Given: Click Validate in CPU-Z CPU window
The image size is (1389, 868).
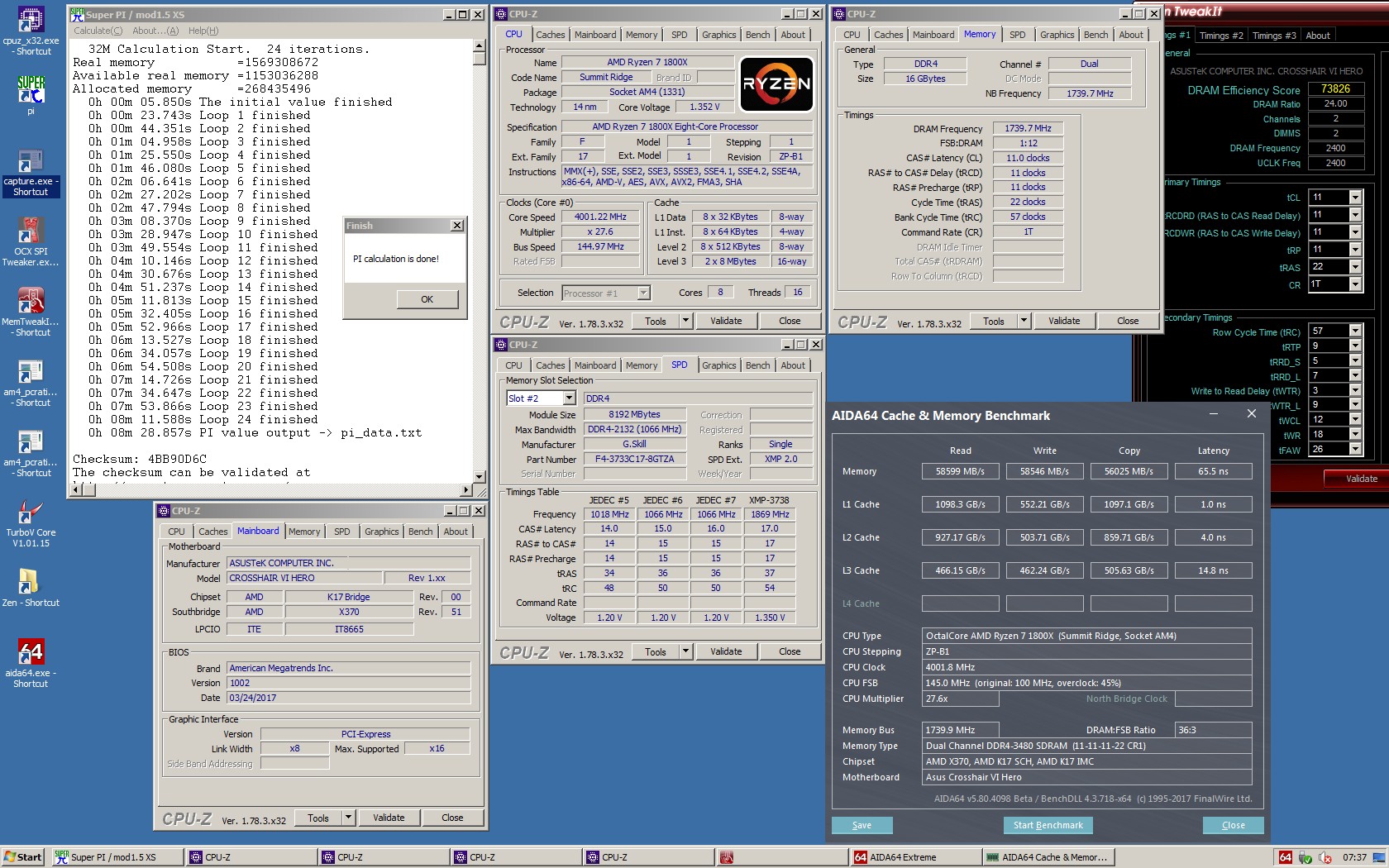Looking at the screenshot, I should 726,321.
